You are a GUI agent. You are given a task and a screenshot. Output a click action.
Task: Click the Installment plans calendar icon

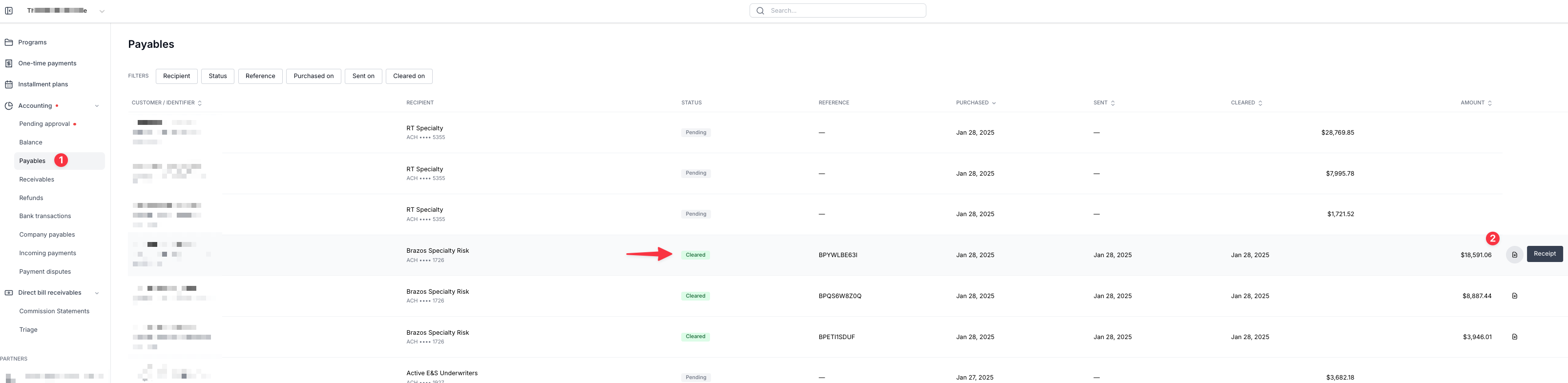pos(8,84)
